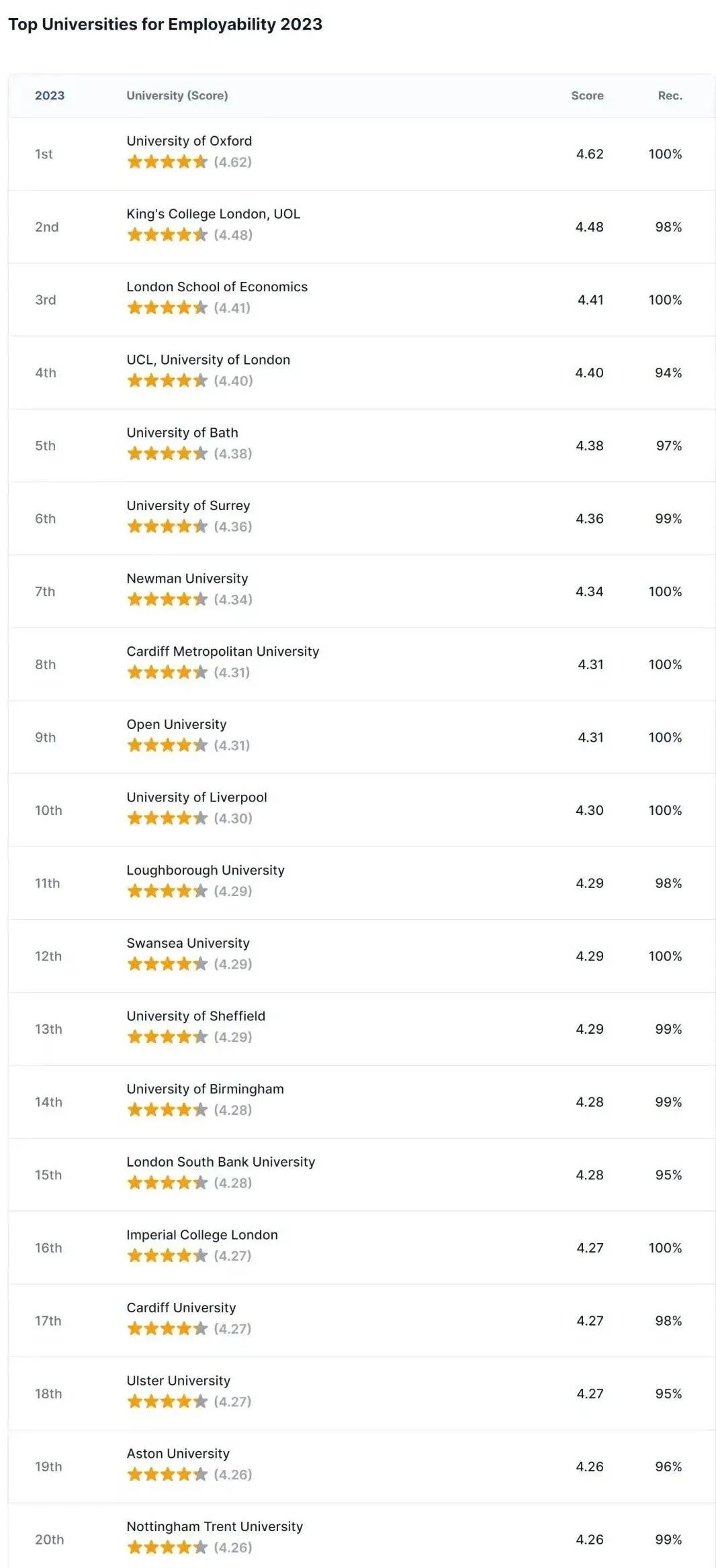Open the Loughborough University link
Viewport: 716px width, 1568px height.
[206, 870]
